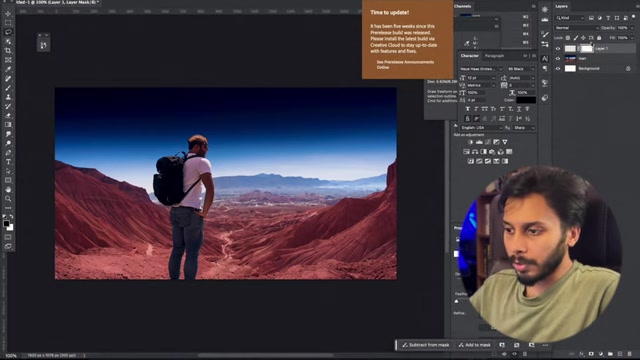The height and width of the screenshot is (360, 640).
Task: Switch to the Character tab
Action: pyautogui.click(x=469, y=56)
